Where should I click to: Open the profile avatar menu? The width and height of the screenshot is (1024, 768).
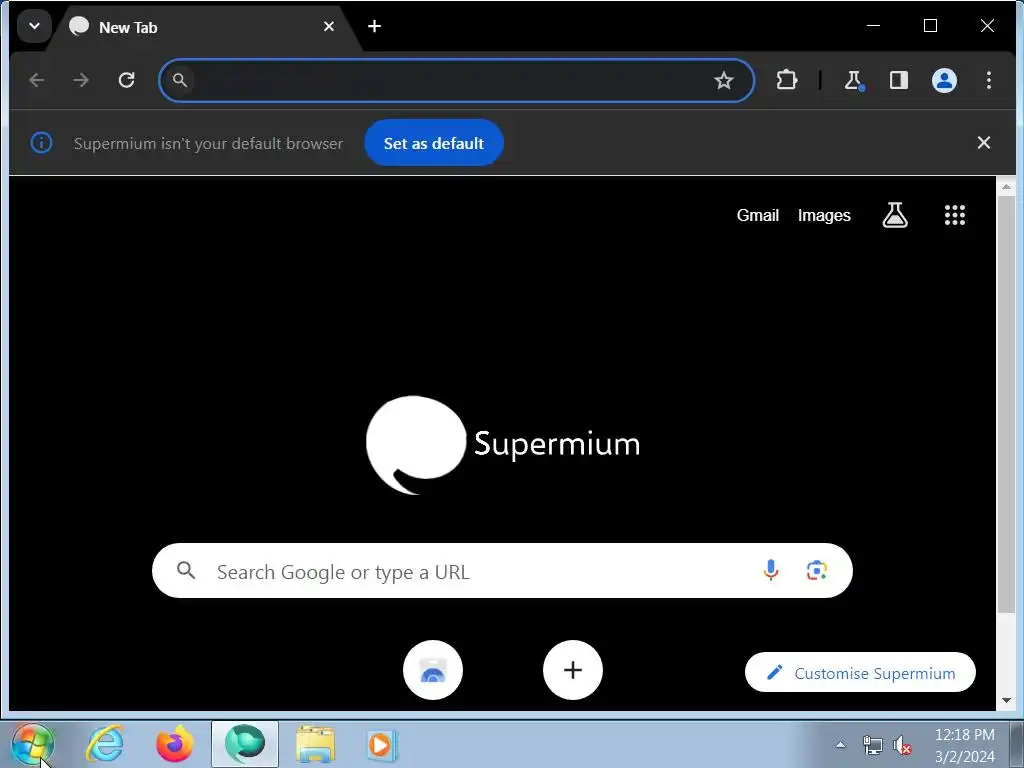[x=944, y=80]
